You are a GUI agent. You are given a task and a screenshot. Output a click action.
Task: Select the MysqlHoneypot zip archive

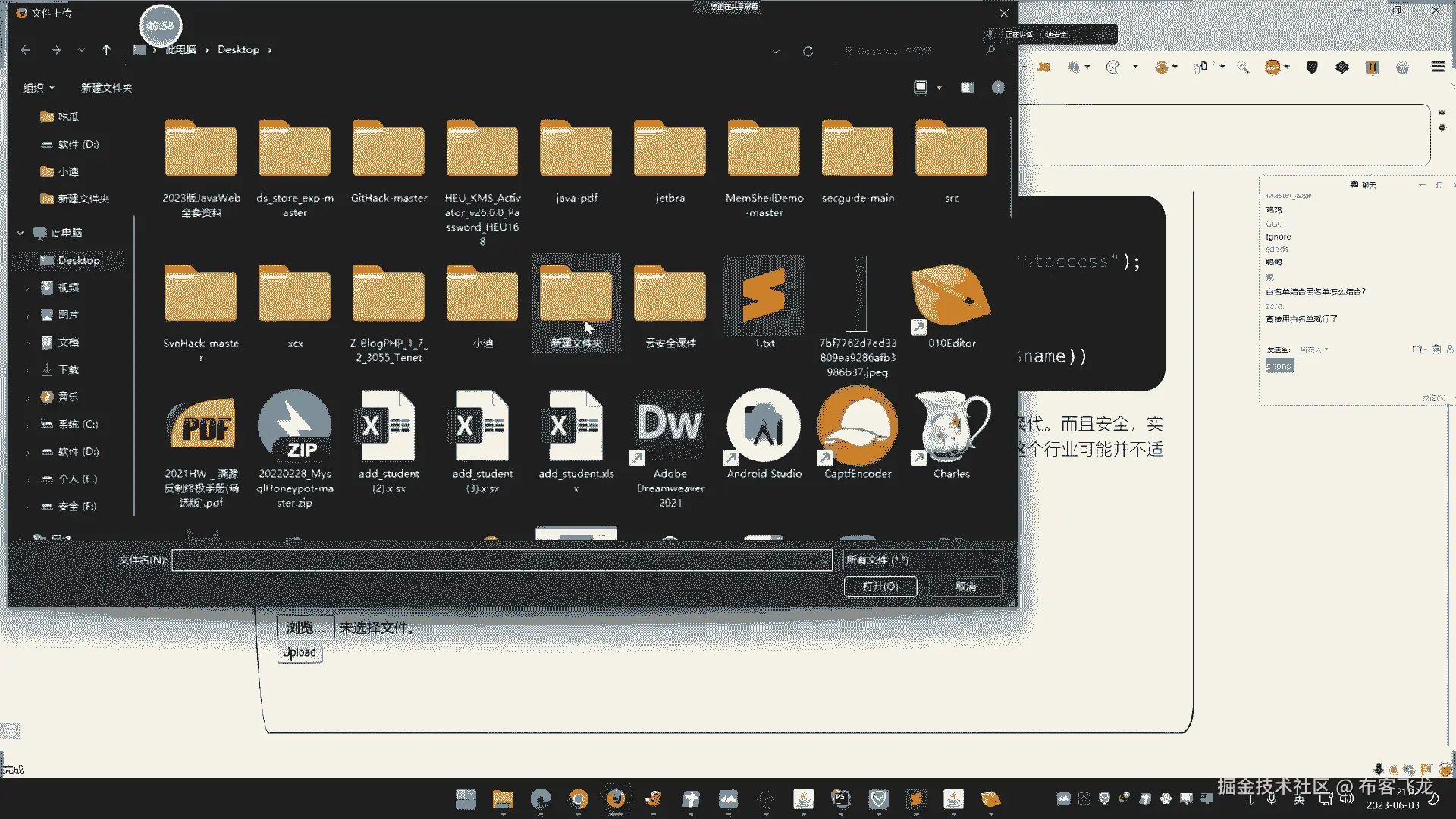click(294, 426)
